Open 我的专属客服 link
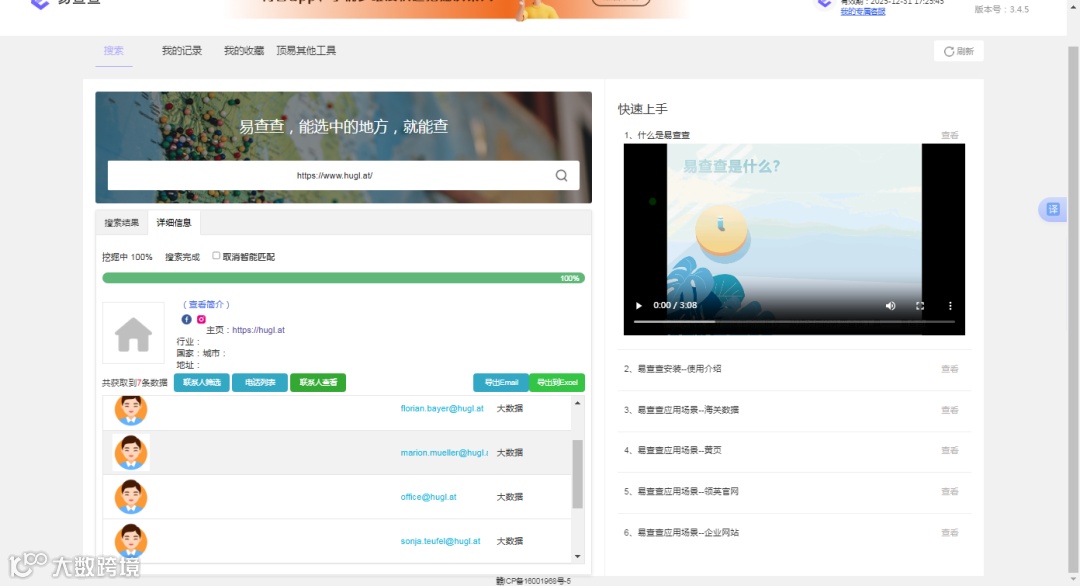This screenshot has height=586, width=1080. (x=862, y=12)
